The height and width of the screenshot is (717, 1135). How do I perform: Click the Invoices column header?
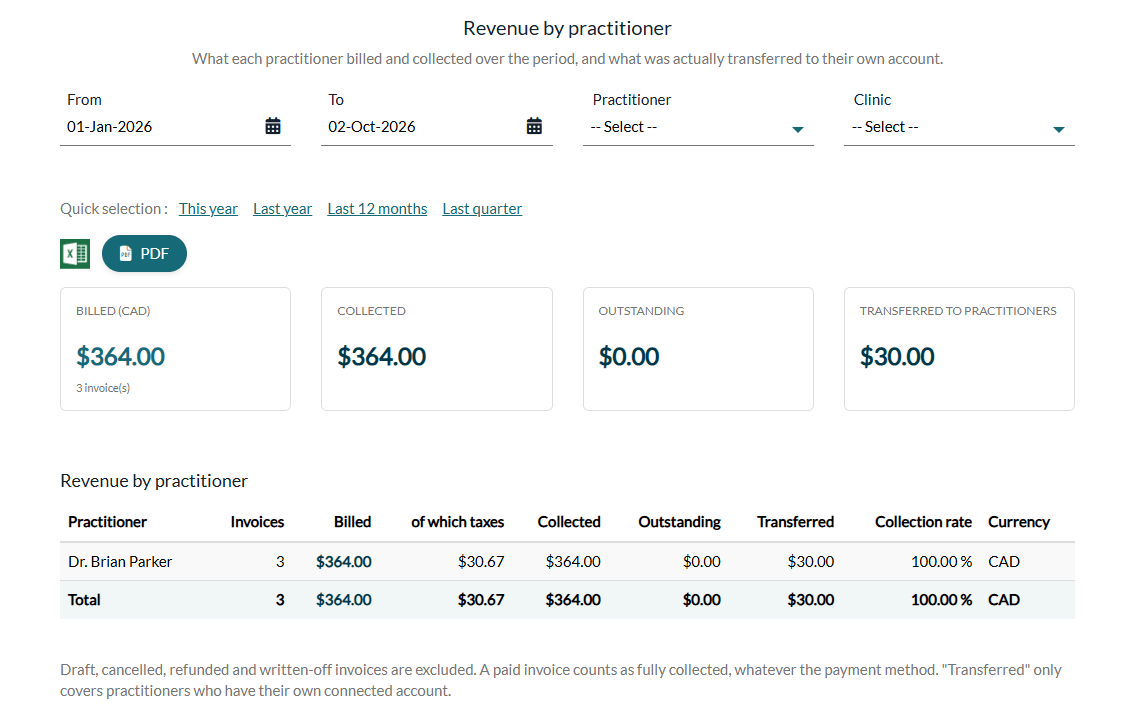click(x=257, y=522)
